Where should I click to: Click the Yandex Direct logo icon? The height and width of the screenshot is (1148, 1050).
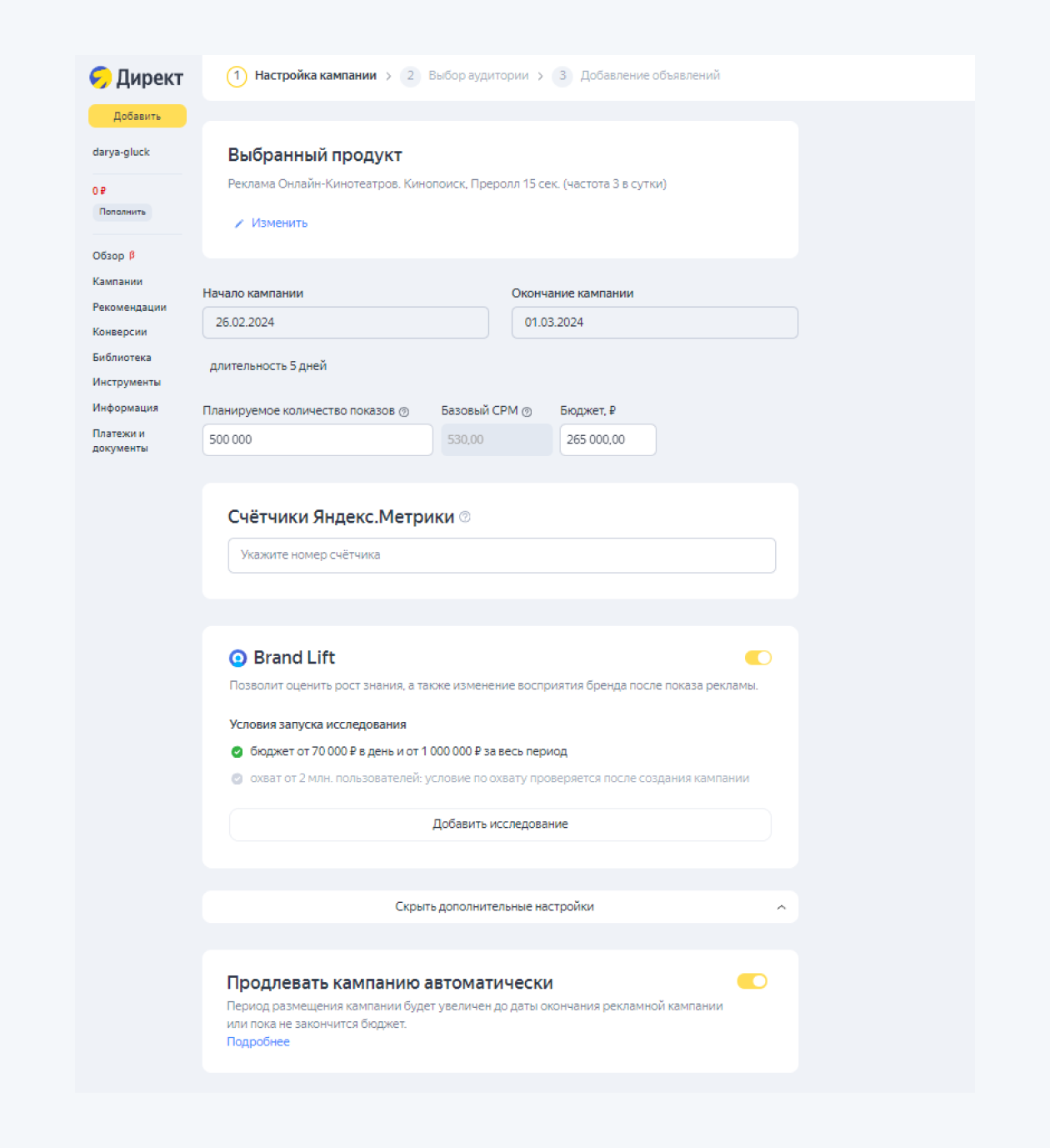point(99,78)
